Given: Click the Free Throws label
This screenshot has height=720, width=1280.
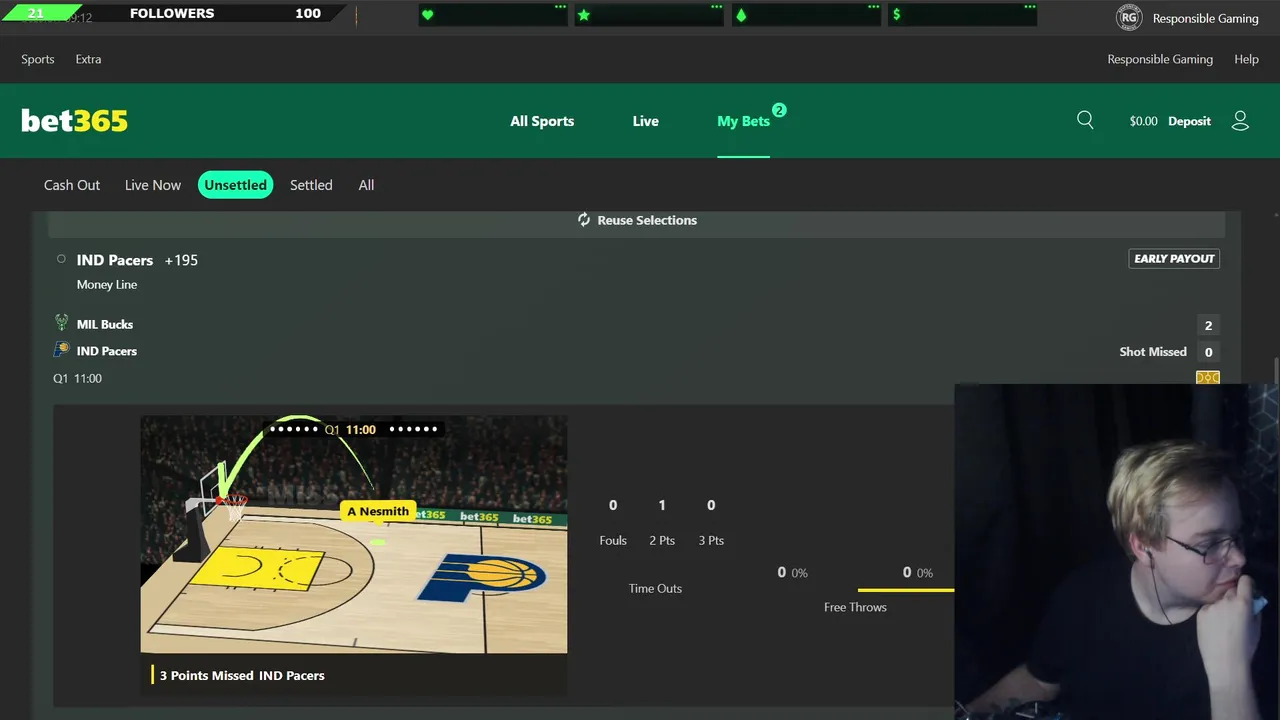Looking at the screenshot, I should 855,607.
